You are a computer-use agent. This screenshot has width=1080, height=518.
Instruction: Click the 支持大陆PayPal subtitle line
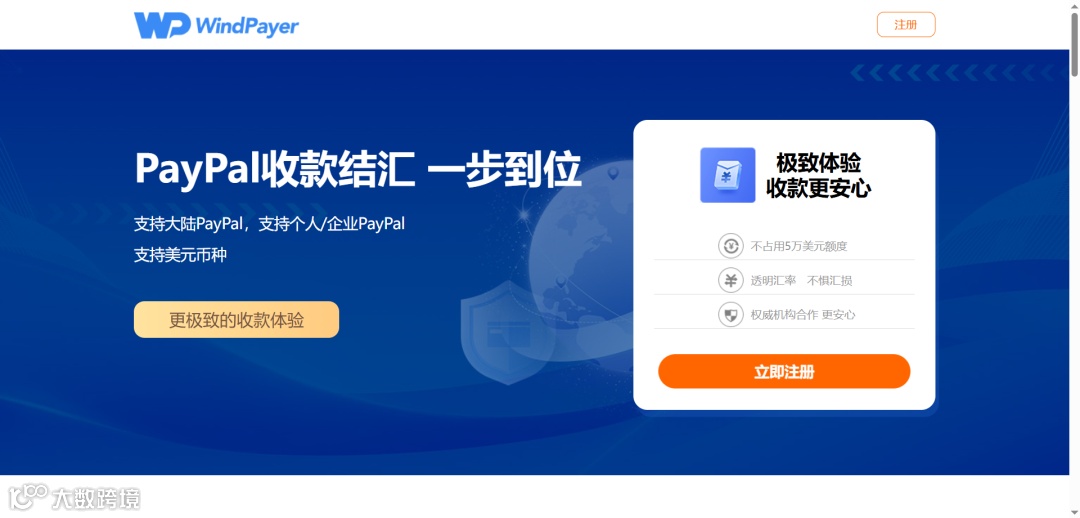269,224
